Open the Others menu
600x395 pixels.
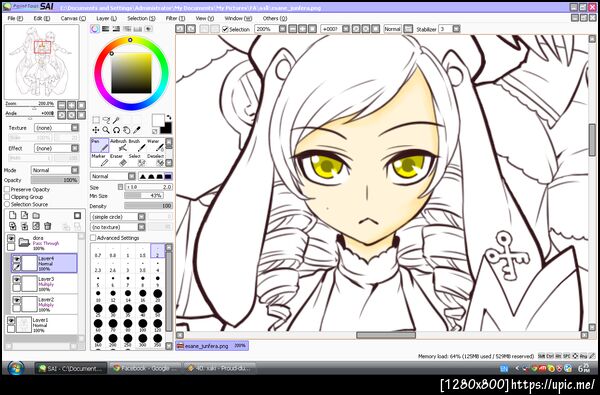[275, 18]
